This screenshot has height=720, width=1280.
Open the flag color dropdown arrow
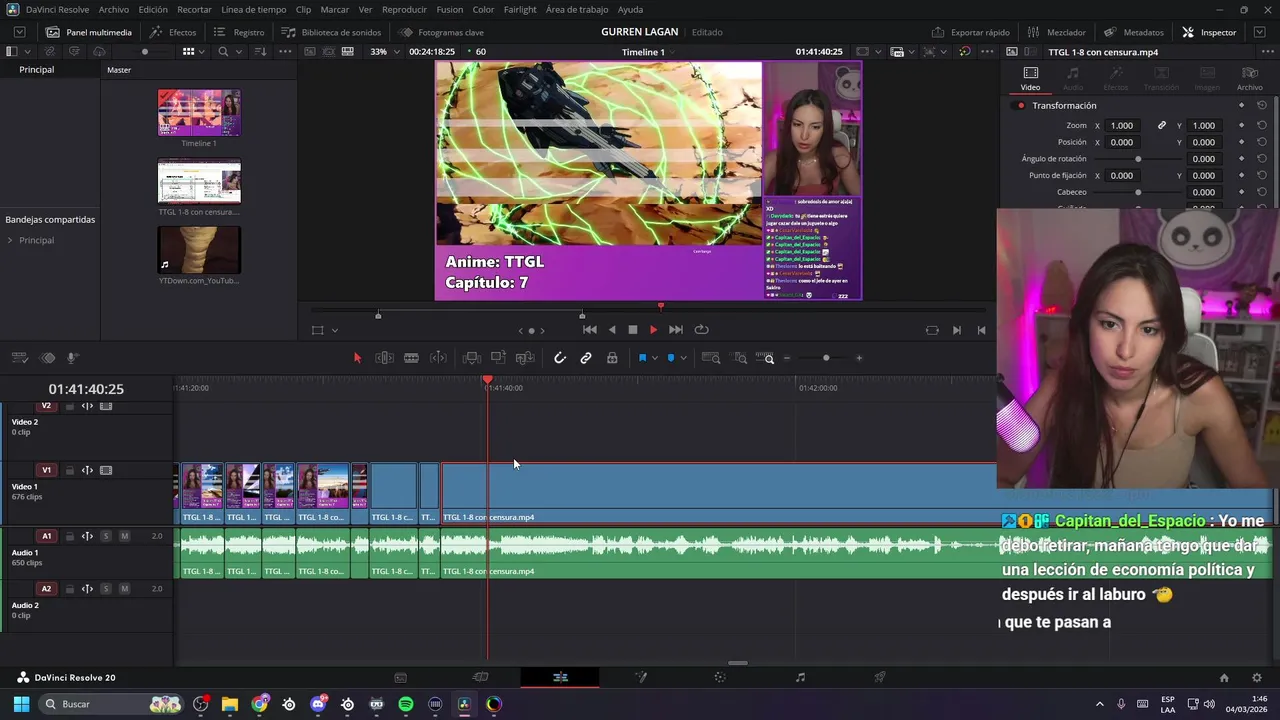pos(654,358)
